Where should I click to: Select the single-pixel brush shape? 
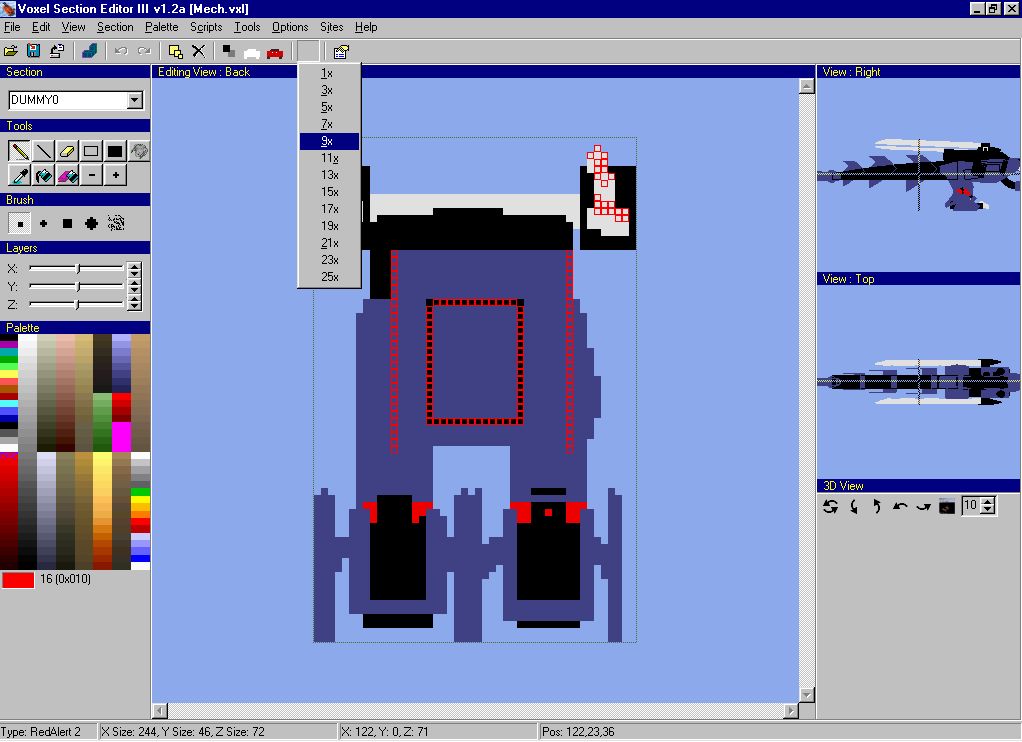click(19, 224)
